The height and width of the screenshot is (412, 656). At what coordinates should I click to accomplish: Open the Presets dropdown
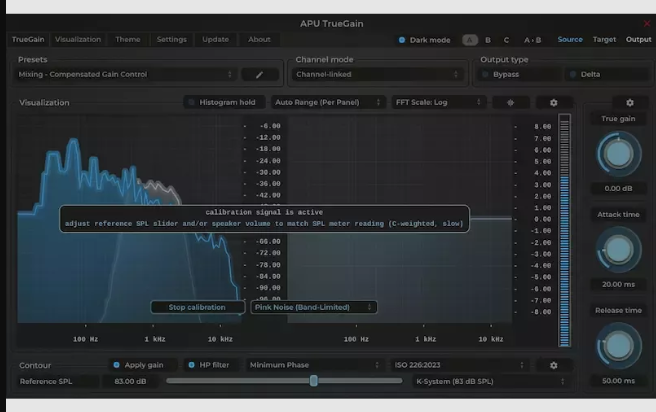click(126, 74)
